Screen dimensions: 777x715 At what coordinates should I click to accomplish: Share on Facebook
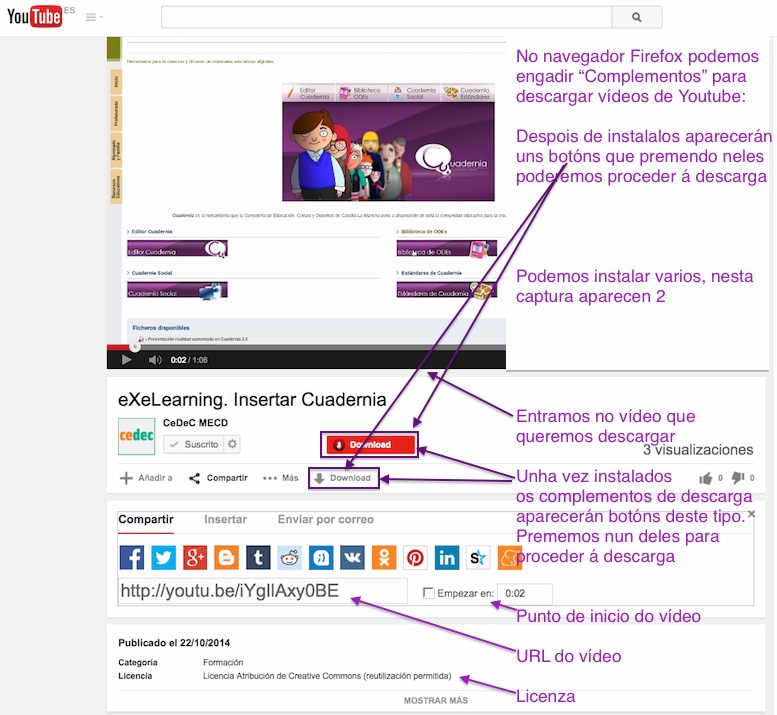132,557
